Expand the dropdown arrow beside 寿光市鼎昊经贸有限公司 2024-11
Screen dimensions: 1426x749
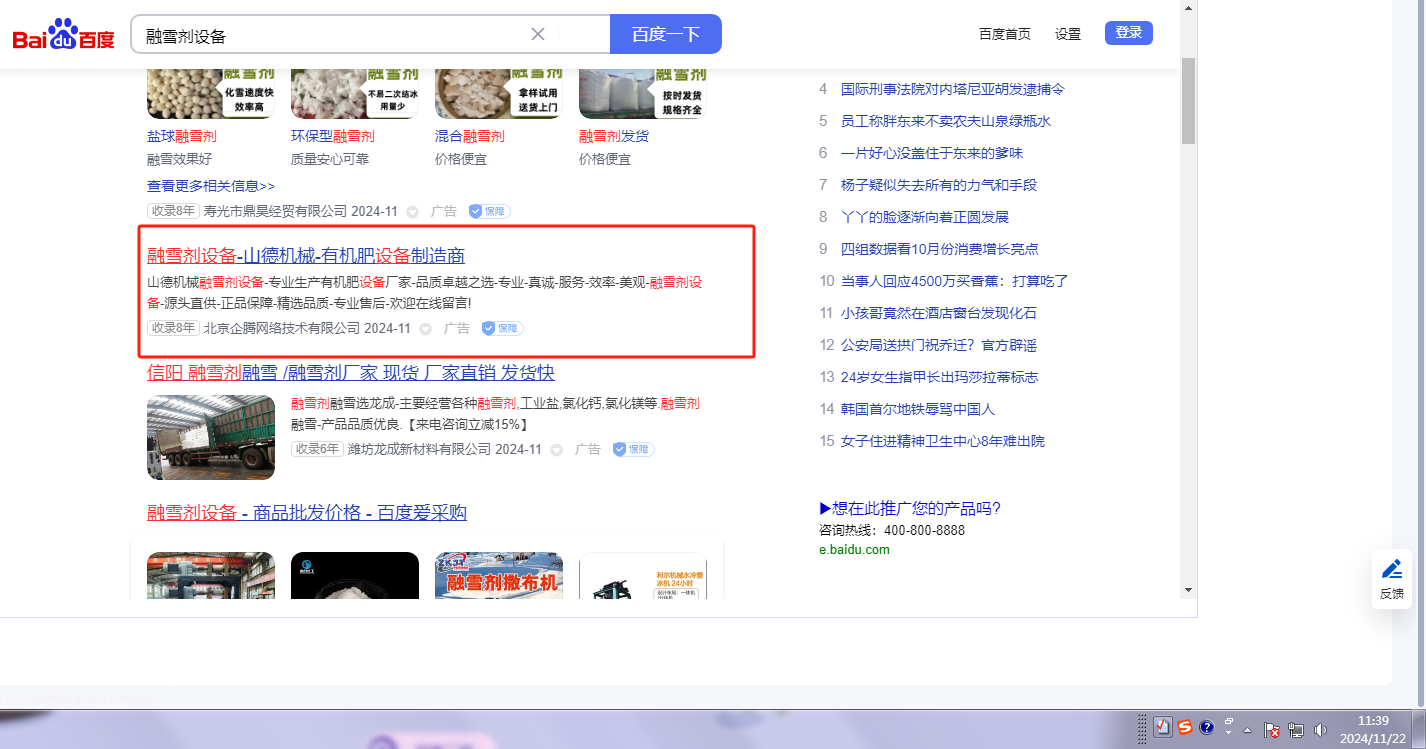coord(412,212)
